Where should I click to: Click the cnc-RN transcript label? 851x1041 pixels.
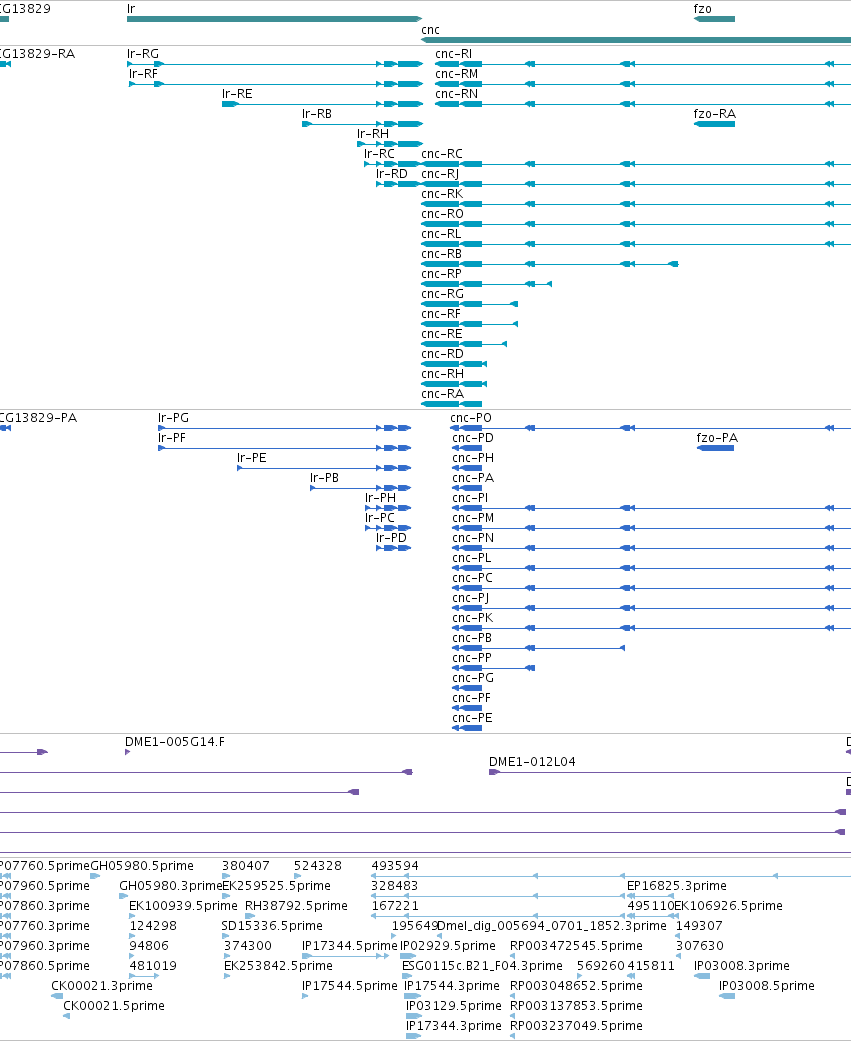[456, 94]
